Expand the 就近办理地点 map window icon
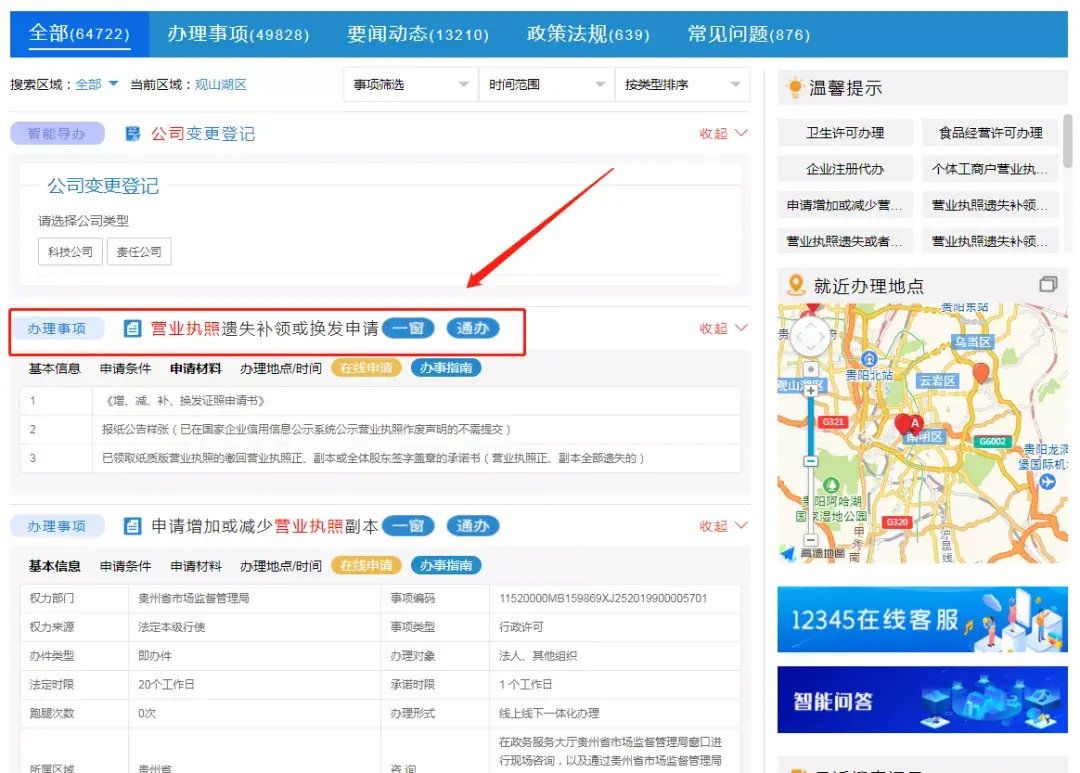1080x773 pixels. [x=1047, y=285]
